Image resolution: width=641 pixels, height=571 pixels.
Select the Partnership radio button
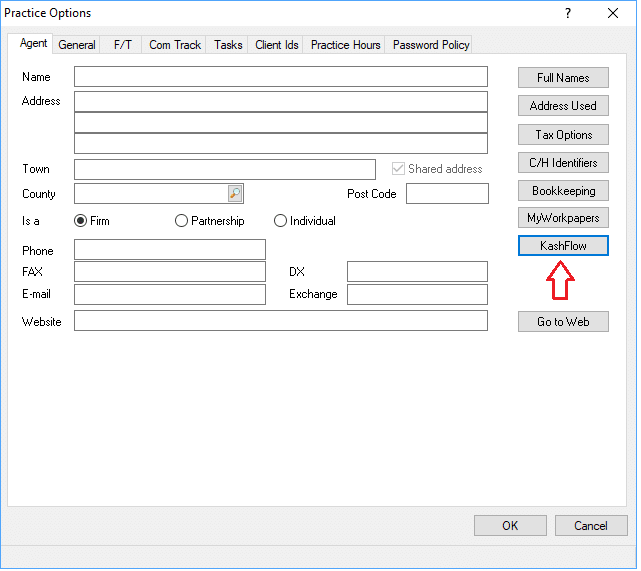pos(181,221)
